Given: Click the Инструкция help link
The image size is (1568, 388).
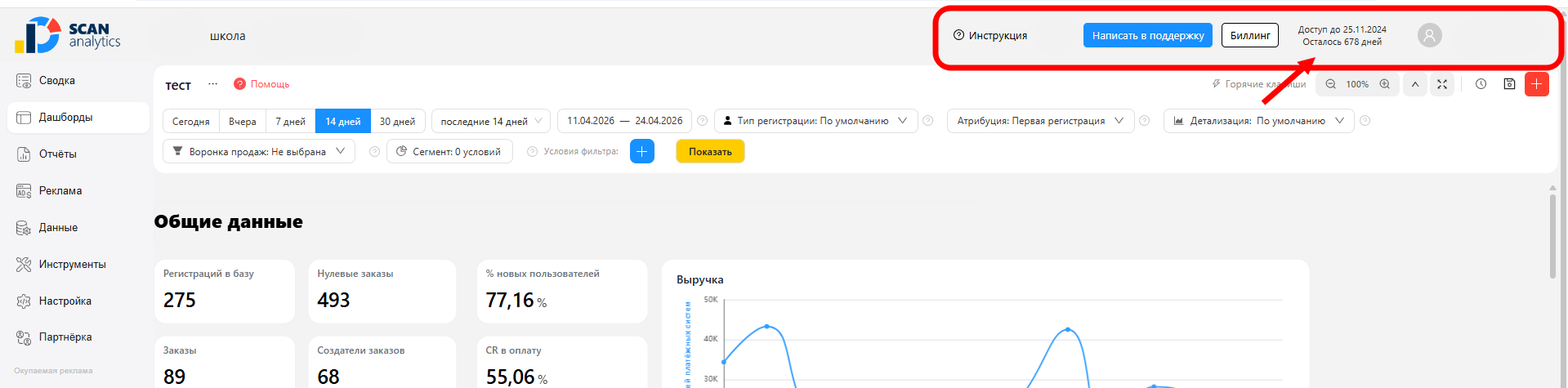Looking at the screenshot, I should point(990,35).
